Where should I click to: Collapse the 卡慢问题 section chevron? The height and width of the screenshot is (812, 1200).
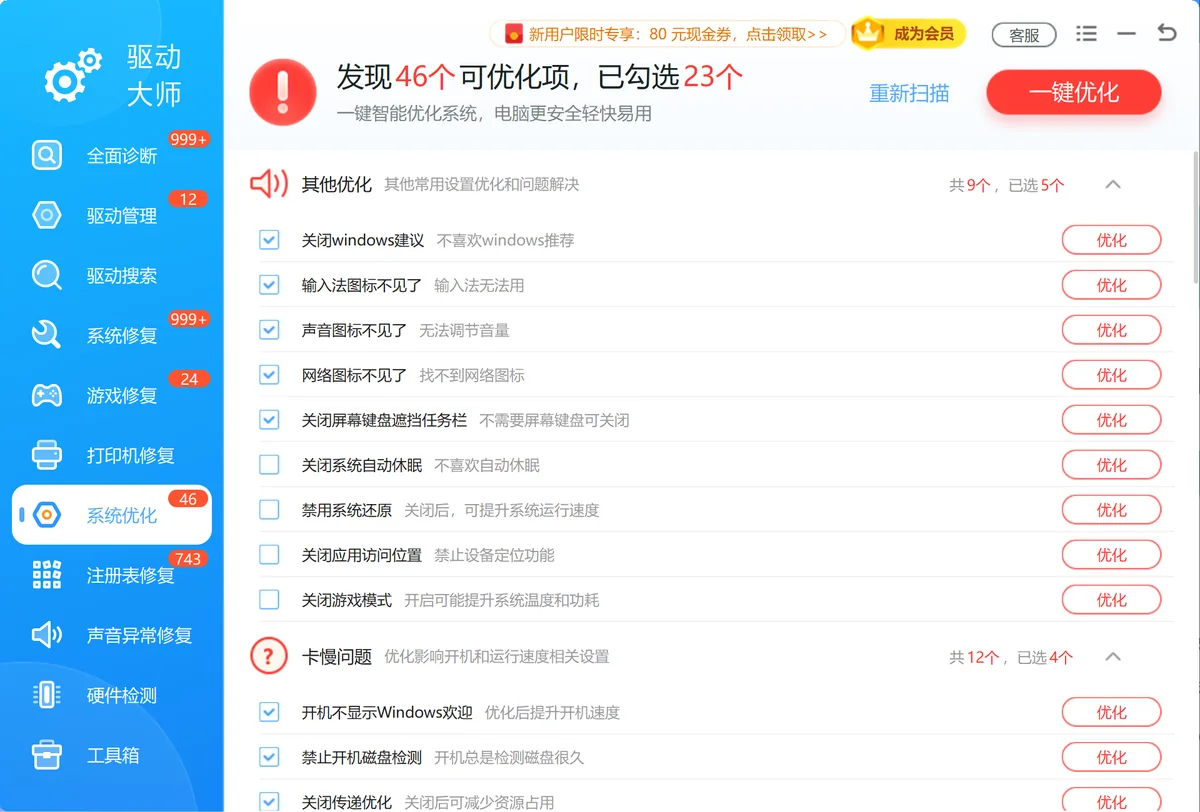[x=1113, y=657]
